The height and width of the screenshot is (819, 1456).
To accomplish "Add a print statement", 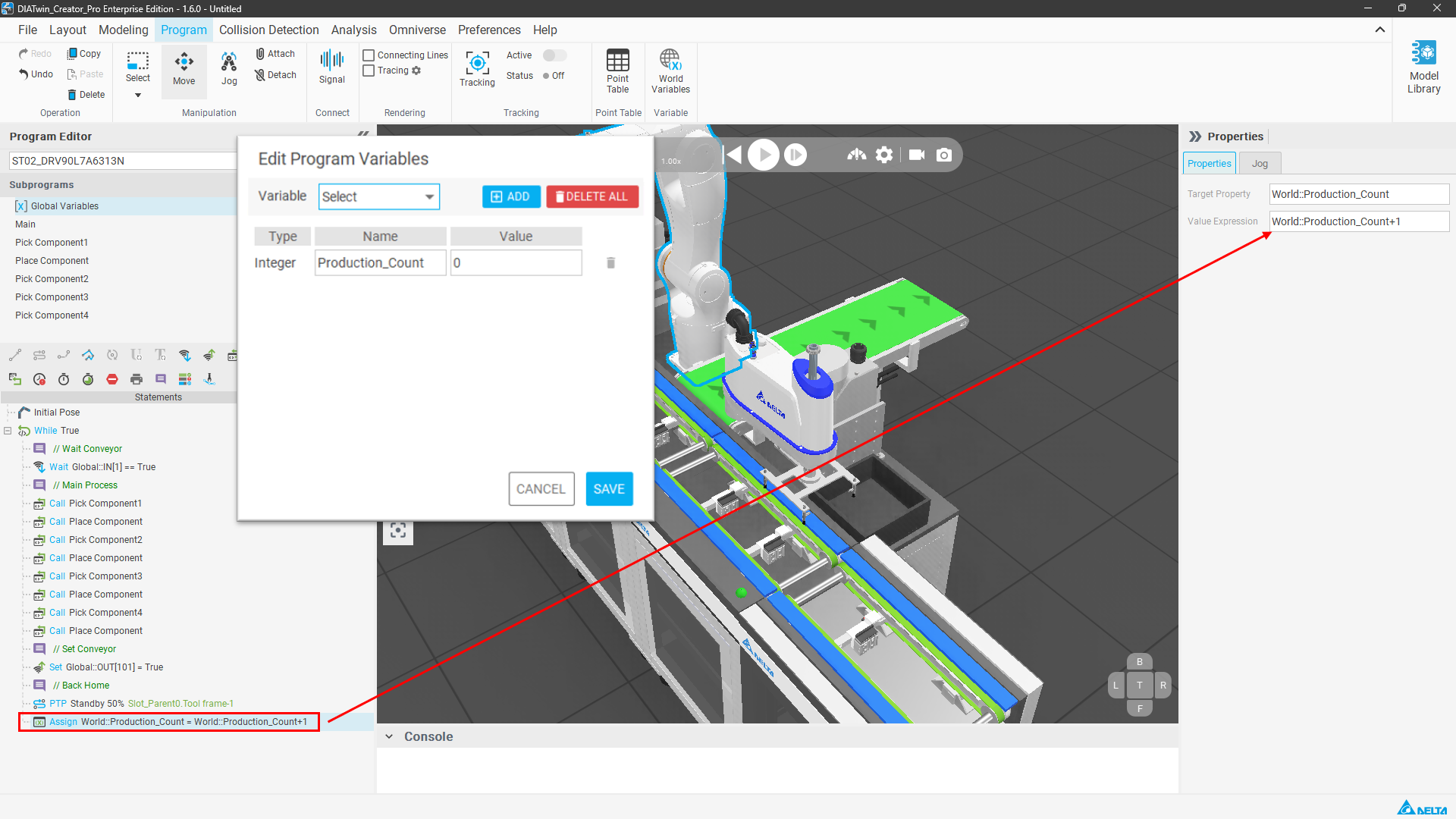I will point(136,379).
